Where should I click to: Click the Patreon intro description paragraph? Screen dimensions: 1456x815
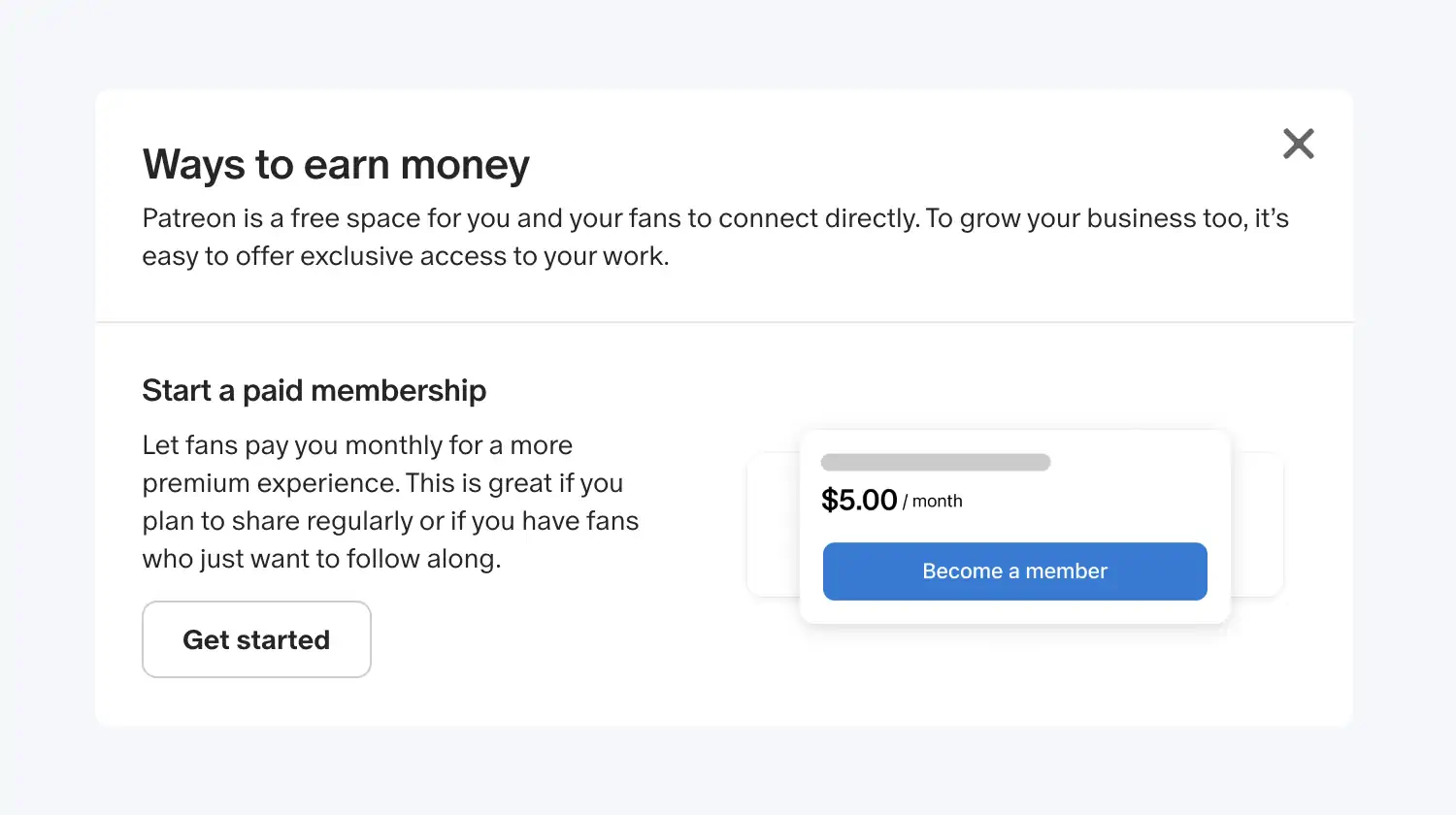tap(715, 236)
